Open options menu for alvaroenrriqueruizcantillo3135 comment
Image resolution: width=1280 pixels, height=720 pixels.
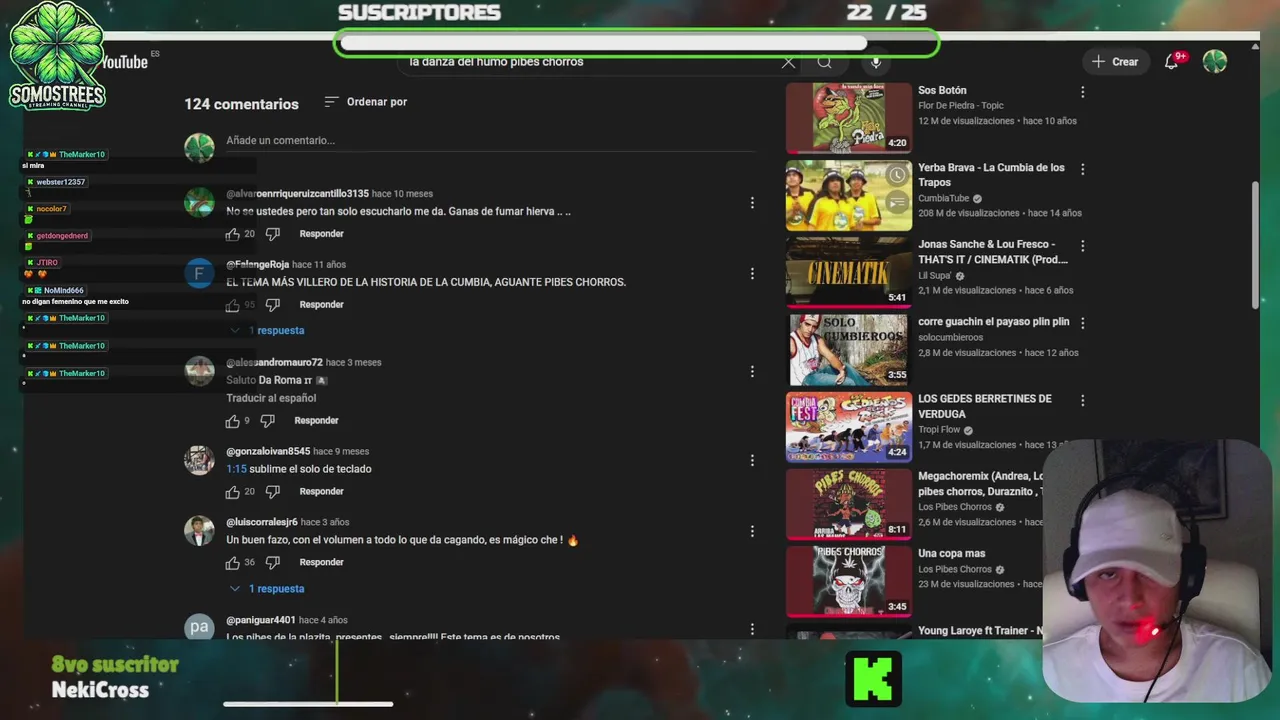pyautogui.click(x=752, y=203)
